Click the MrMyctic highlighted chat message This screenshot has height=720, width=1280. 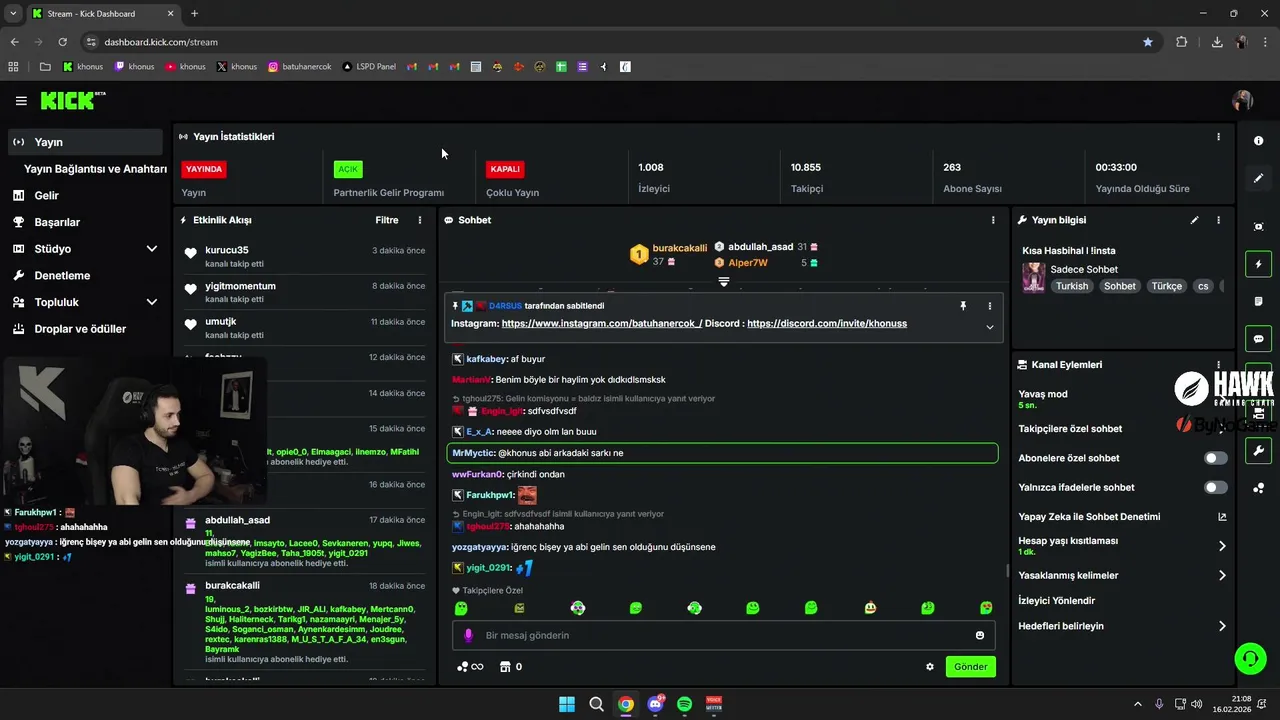pyautogui.click(x=722, y=453)
